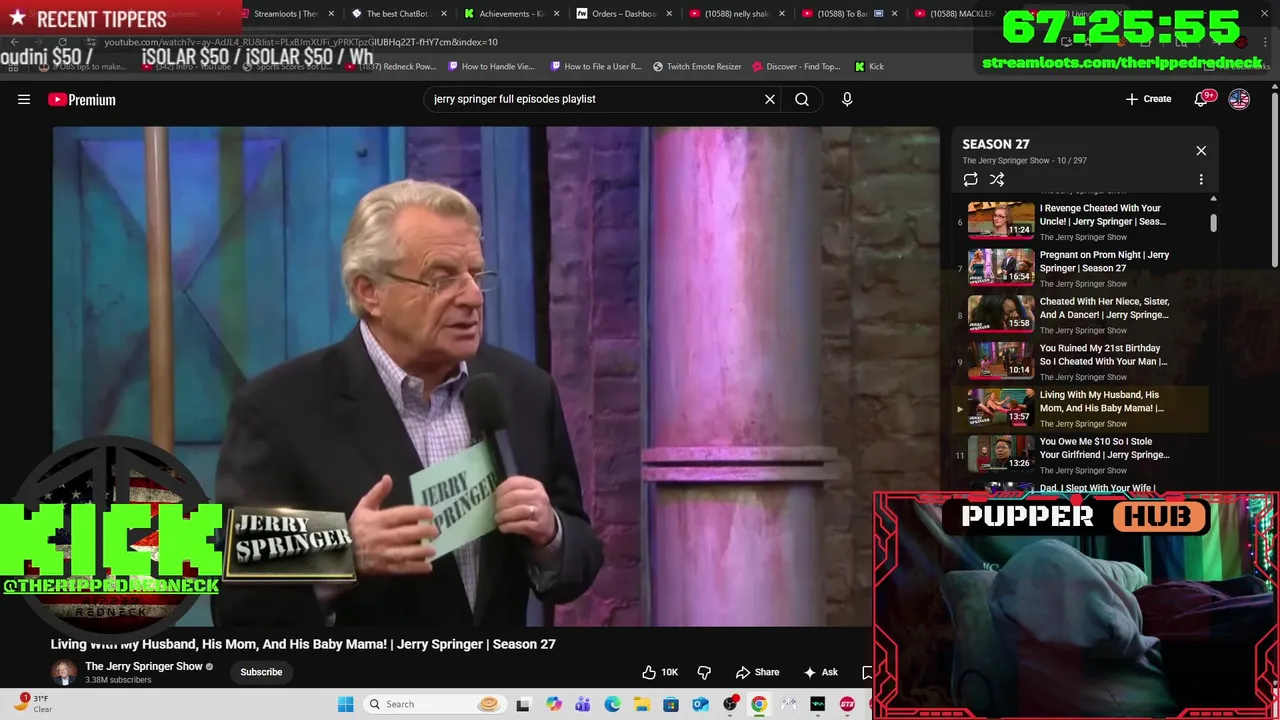Image resolution: width=1280 pixels, height=720 pixels.
Task: Open 'How to File a User R...' bookmark
Action: point(595,67)
